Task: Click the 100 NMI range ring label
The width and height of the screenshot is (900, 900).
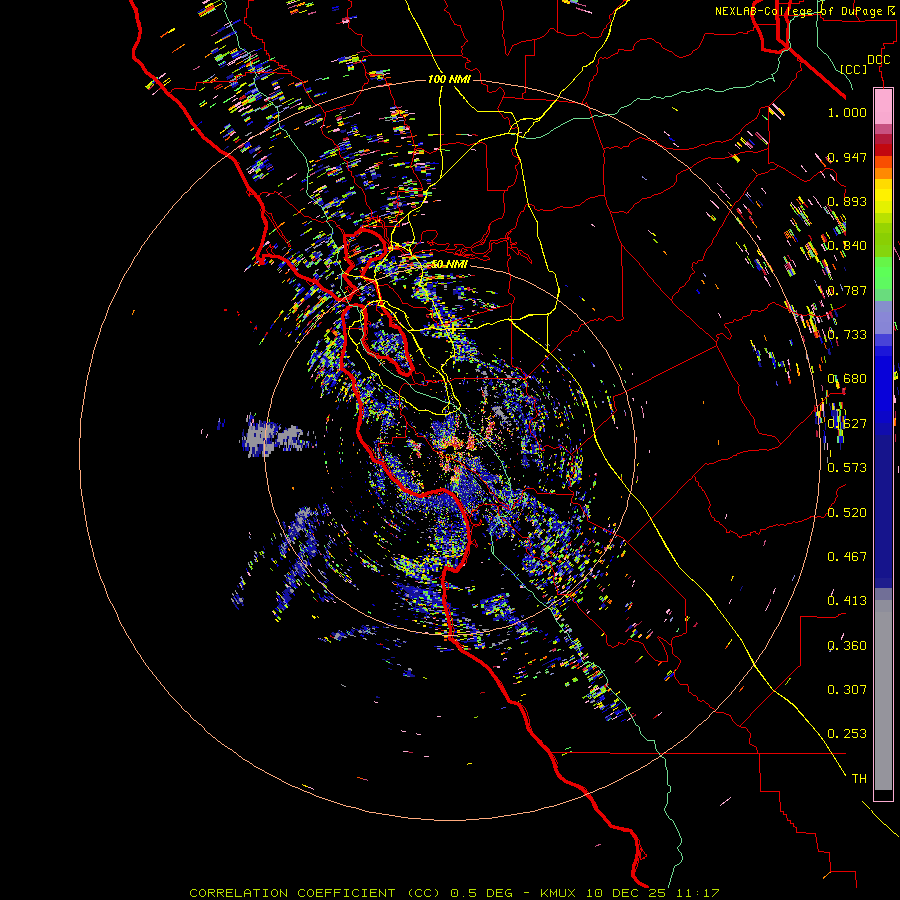Action: [449, 79]
